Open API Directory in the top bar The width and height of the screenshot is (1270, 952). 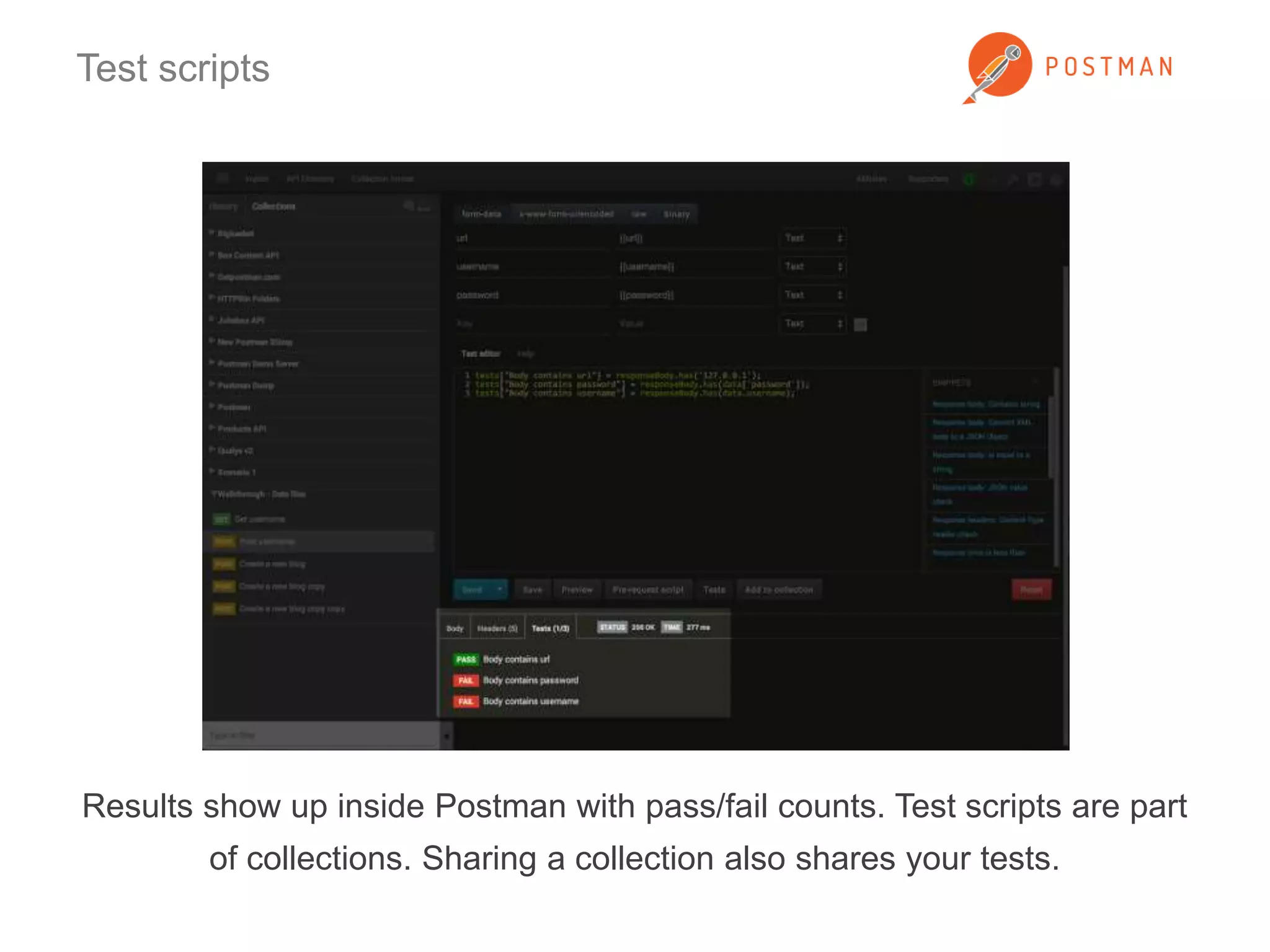(x=310, y=179)
